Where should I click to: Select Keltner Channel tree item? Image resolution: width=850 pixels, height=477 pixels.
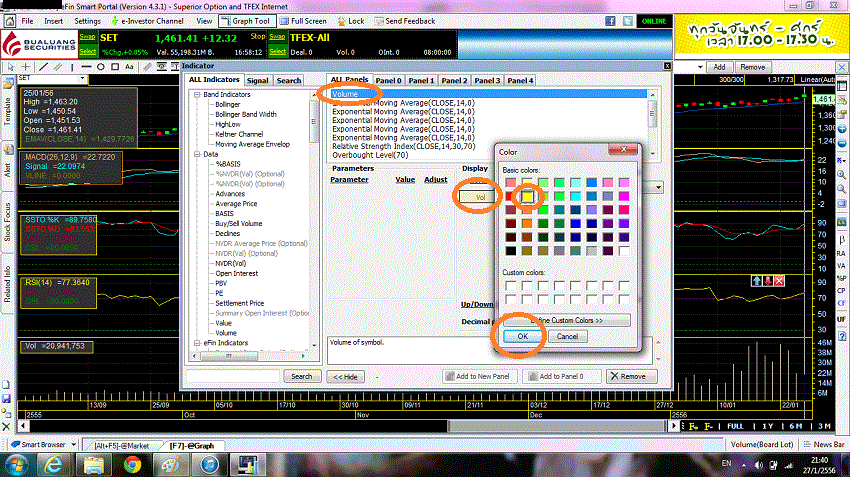click(x=239, y=134)
